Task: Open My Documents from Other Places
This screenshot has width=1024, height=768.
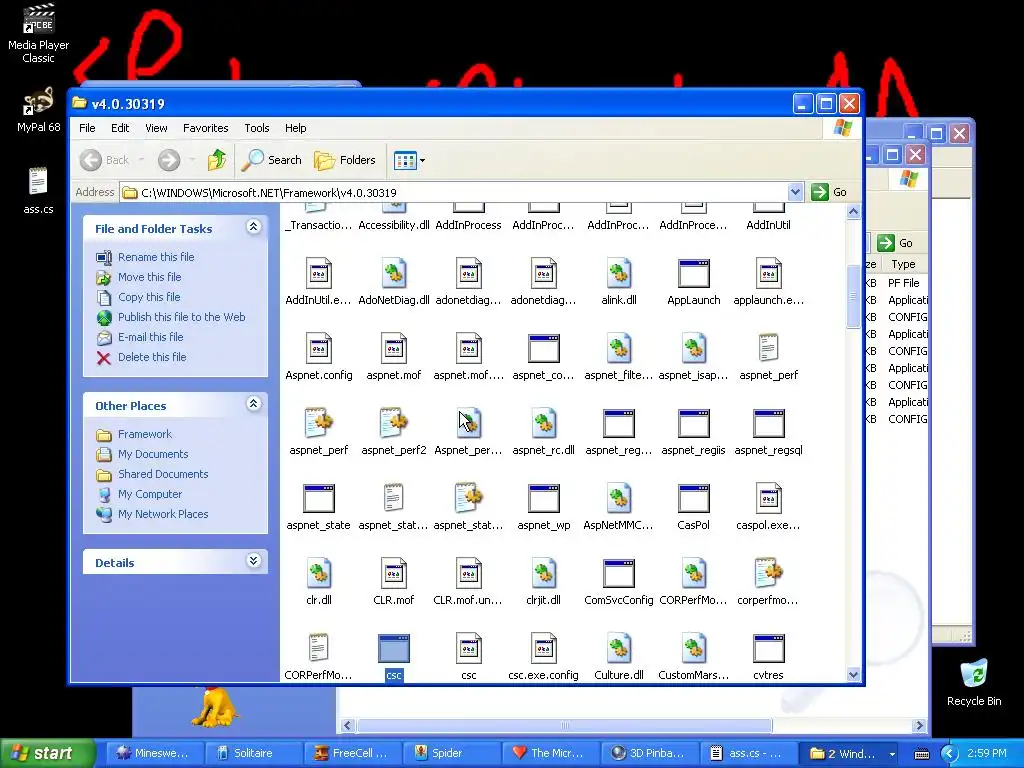Action: pyautogui.click(x=153, y=454)
